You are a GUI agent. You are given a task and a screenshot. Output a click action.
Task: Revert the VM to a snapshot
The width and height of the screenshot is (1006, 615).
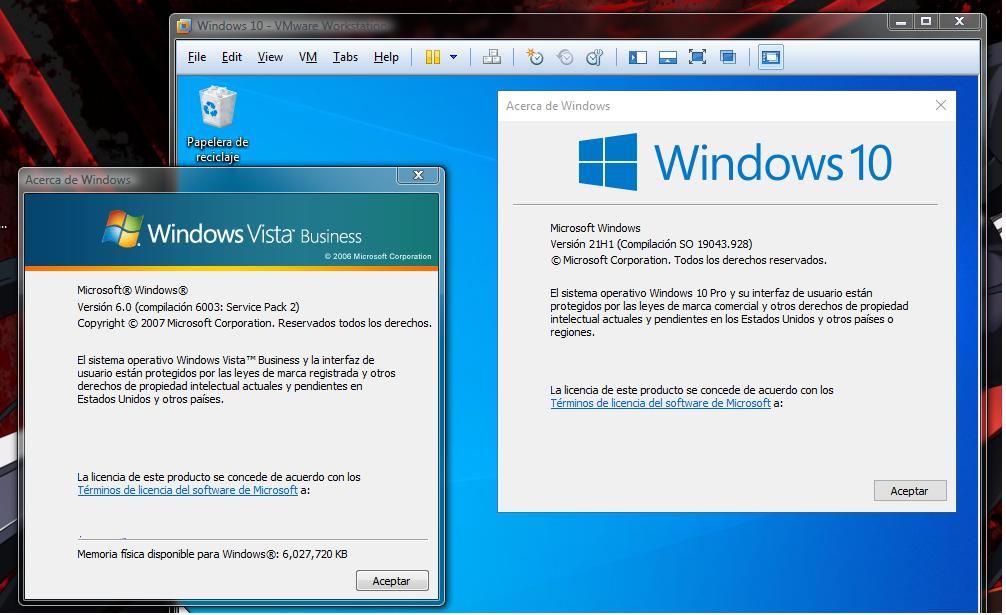[x=565, y=57]
